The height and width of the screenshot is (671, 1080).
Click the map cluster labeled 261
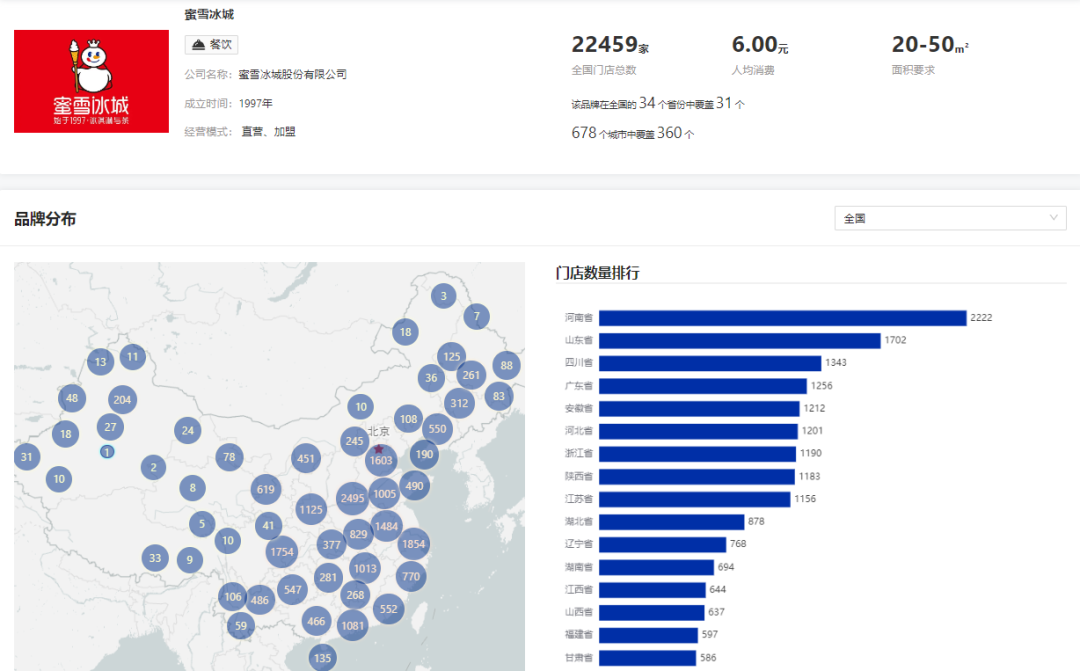coord(471,375)
